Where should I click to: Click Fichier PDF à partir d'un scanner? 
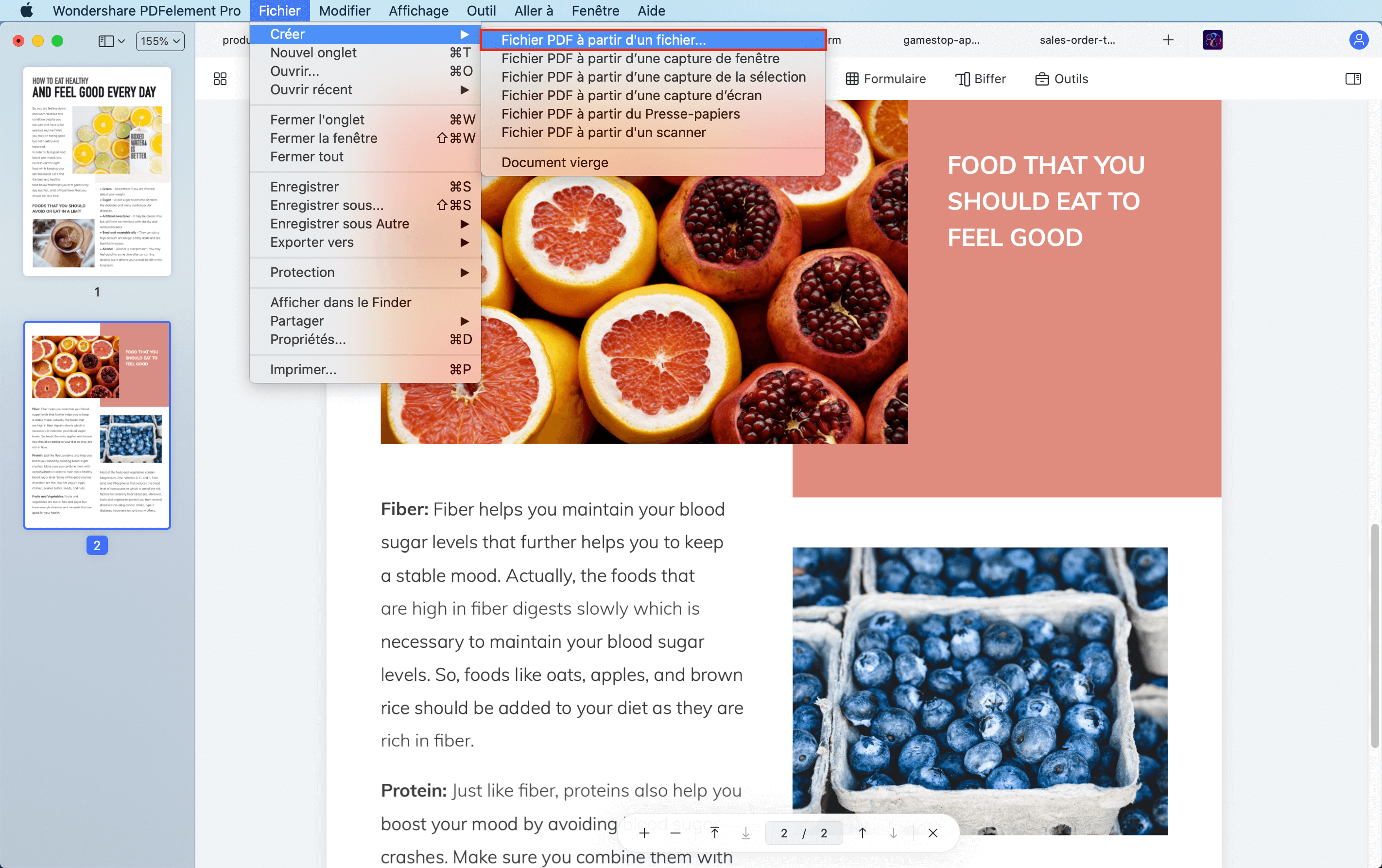(x=603, y=131)
